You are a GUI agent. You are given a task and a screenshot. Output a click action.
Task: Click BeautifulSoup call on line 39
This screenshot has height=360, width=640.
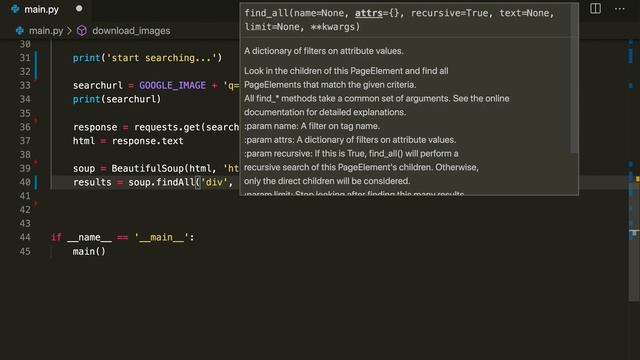click(175, 168)
